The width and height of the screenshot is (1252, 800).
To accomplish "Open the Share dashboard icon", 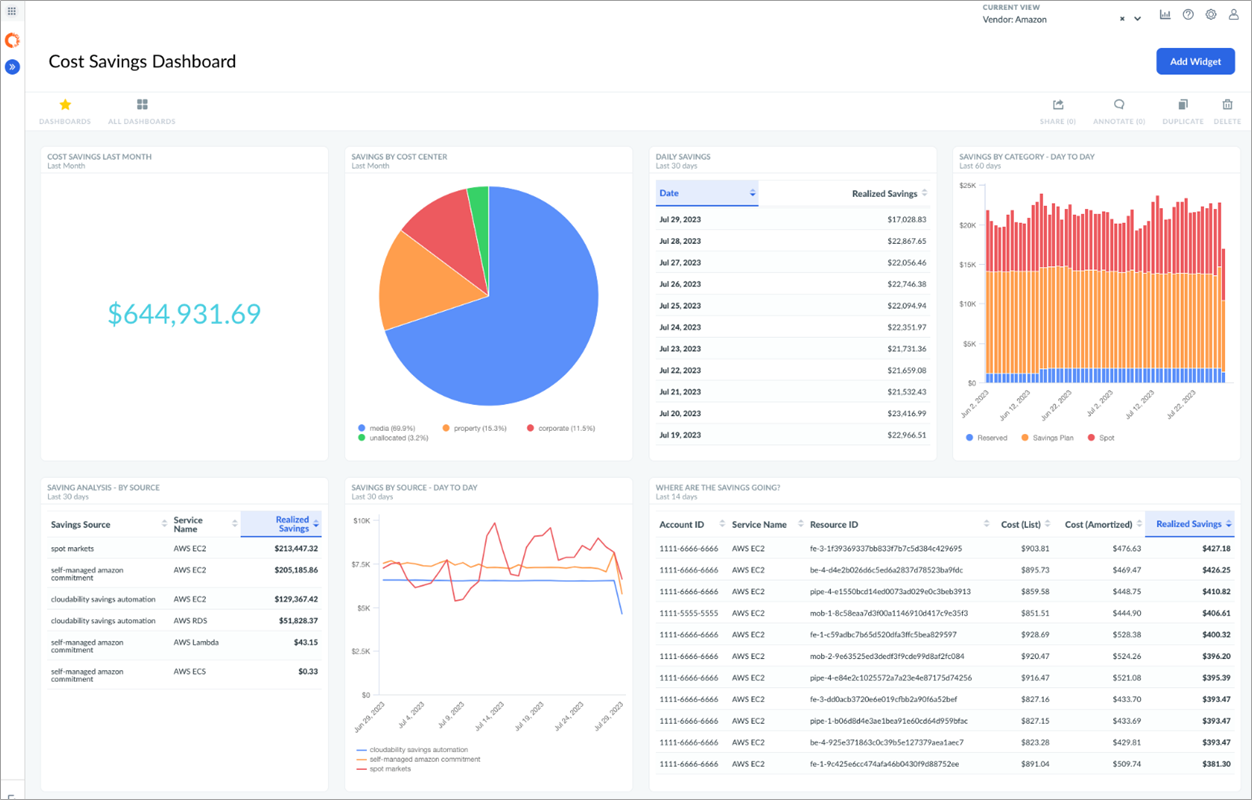I will coord(1057,104).
